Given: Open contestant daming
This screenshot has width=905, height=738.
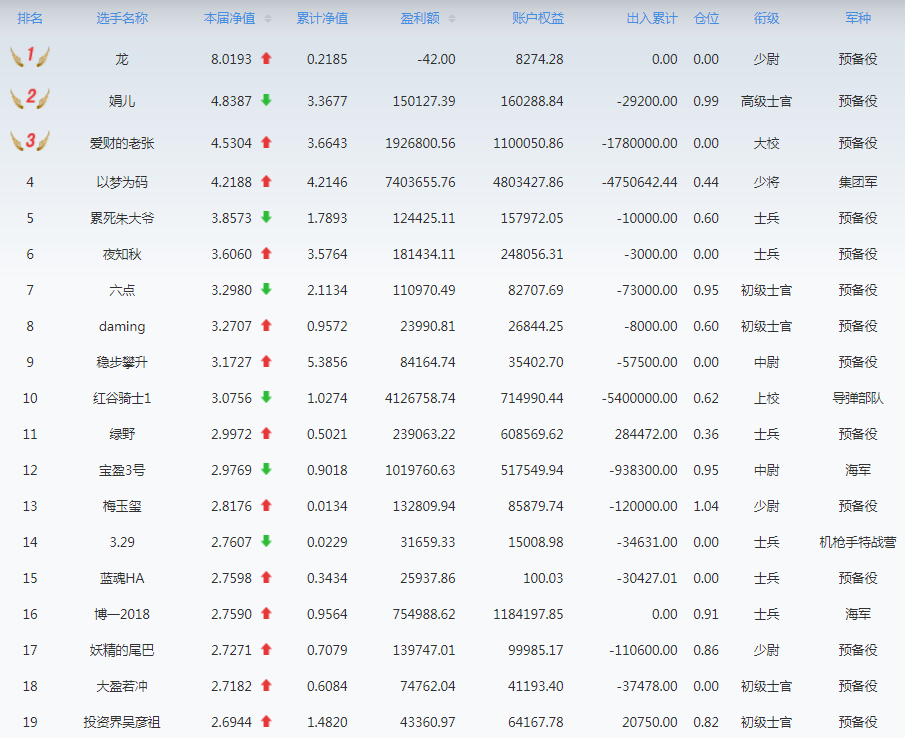Looking at the screenshot, I should tap(122, 327).
